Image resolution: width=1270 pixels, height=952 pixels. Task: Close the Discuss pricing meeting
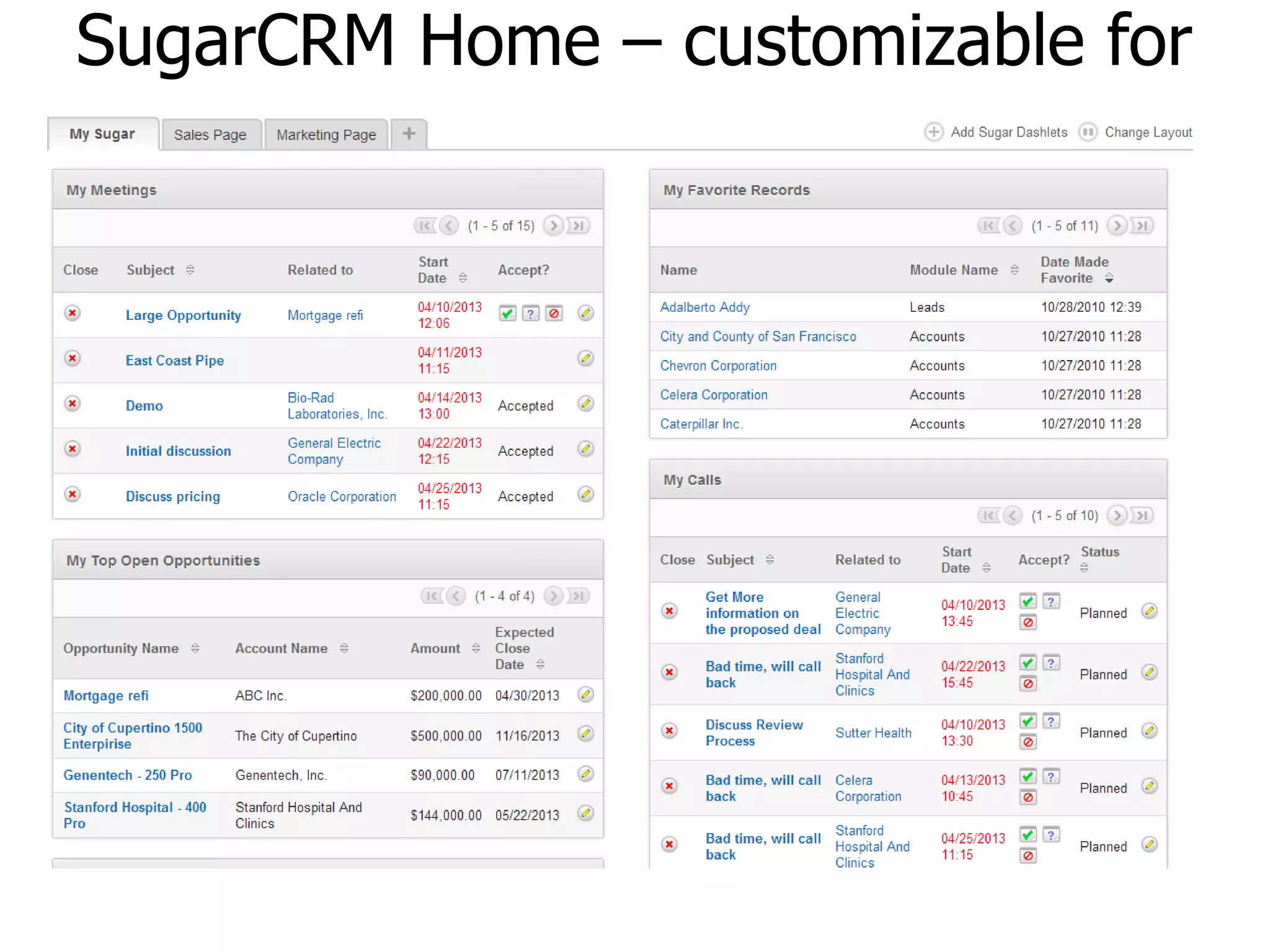click(73, 494)
